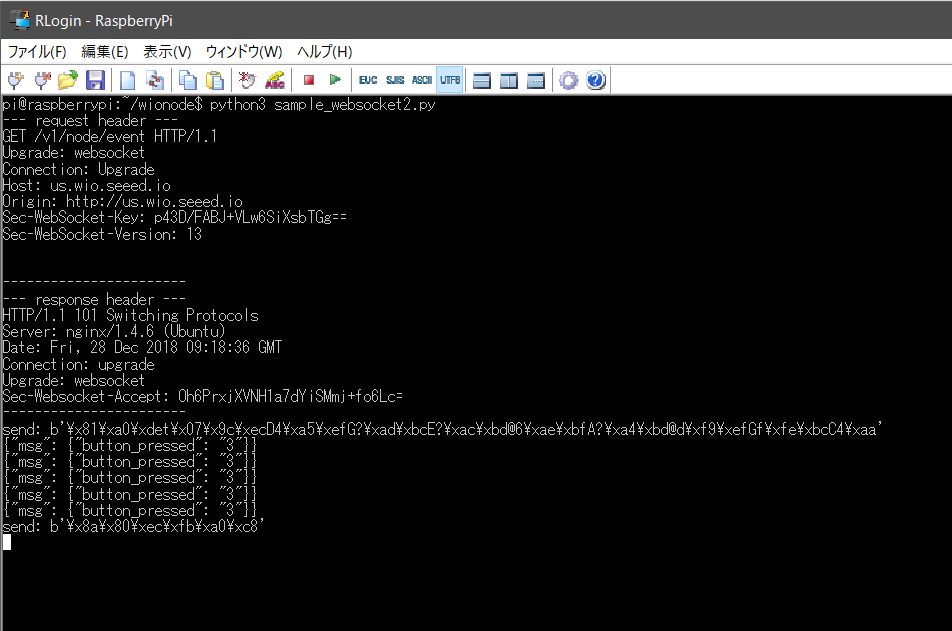Image resolution: width=952 pixels, height=631 pixels.
Task: Click the file transfer icon
Action: (155, 80)
